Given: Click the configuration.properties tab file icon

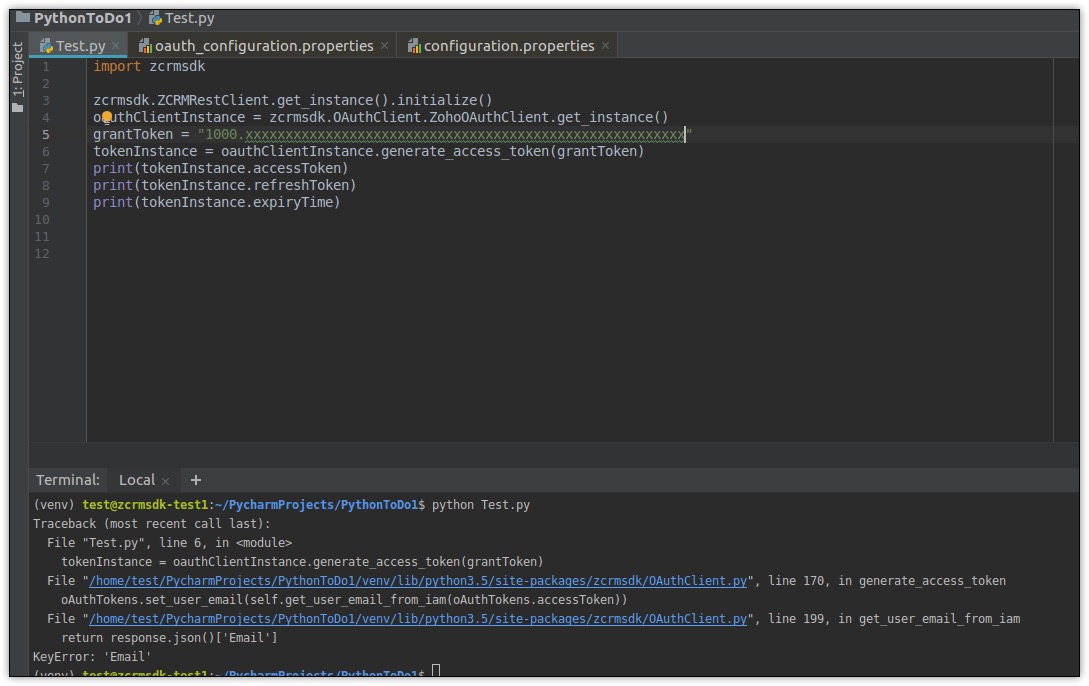Looking at the screenshot, I should [414, 46].
